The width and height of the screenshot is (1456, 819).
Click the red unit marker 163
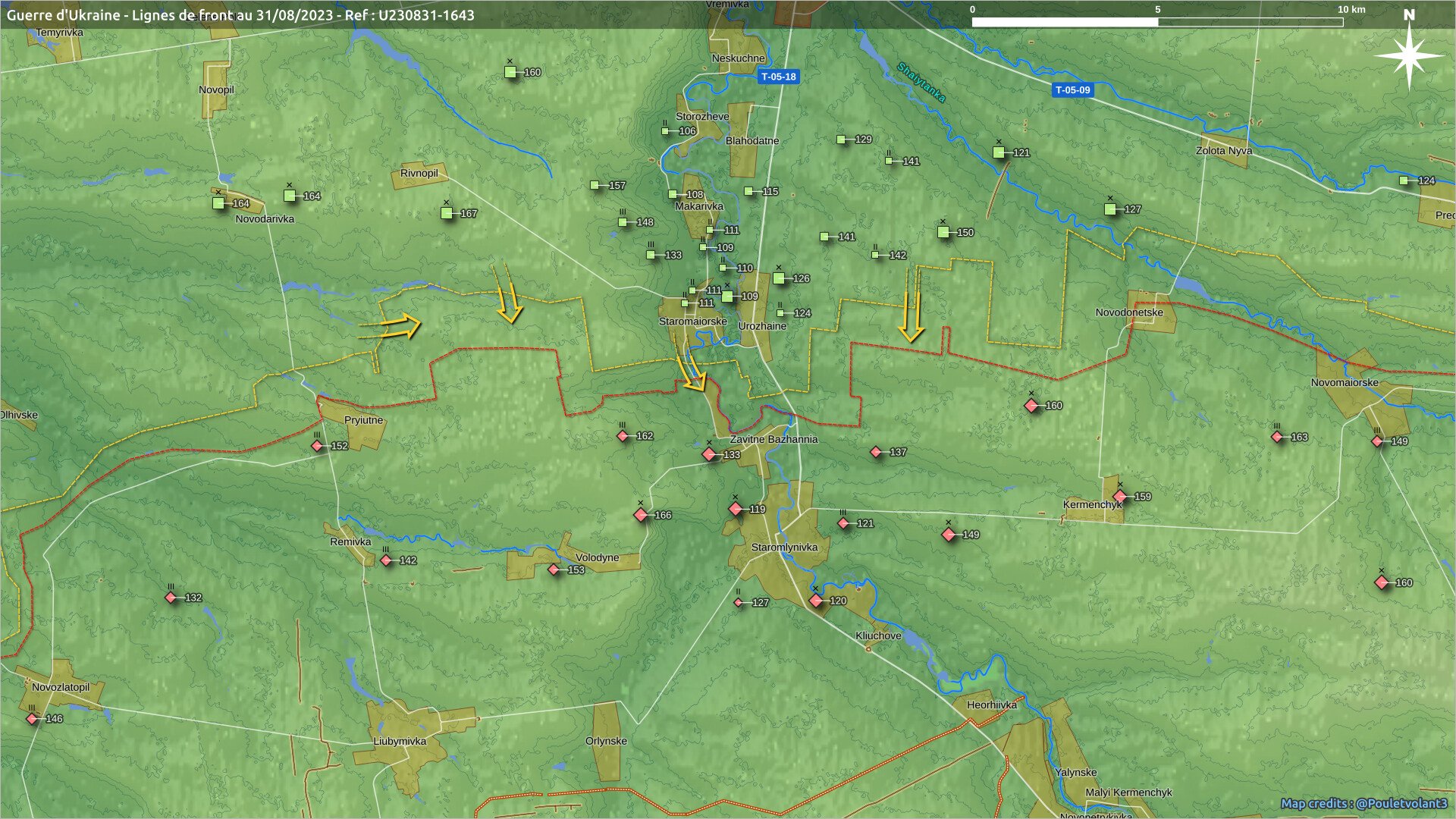click(x=1277, y=437)
